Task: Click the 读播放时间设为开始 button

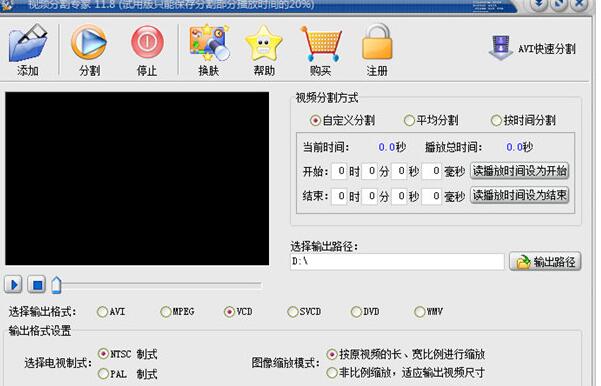Action: pyautogui.click(x=519, y=171)
